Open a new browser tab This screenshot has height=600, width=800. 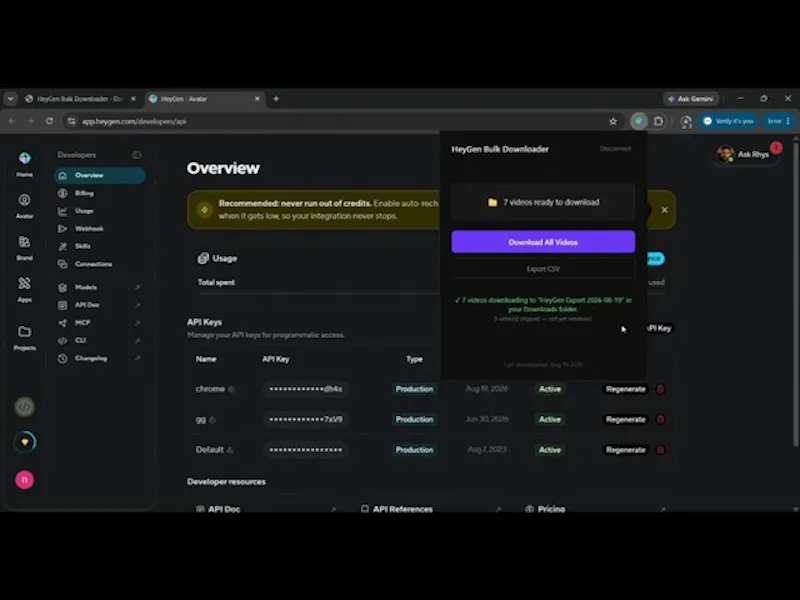(276, 99)
